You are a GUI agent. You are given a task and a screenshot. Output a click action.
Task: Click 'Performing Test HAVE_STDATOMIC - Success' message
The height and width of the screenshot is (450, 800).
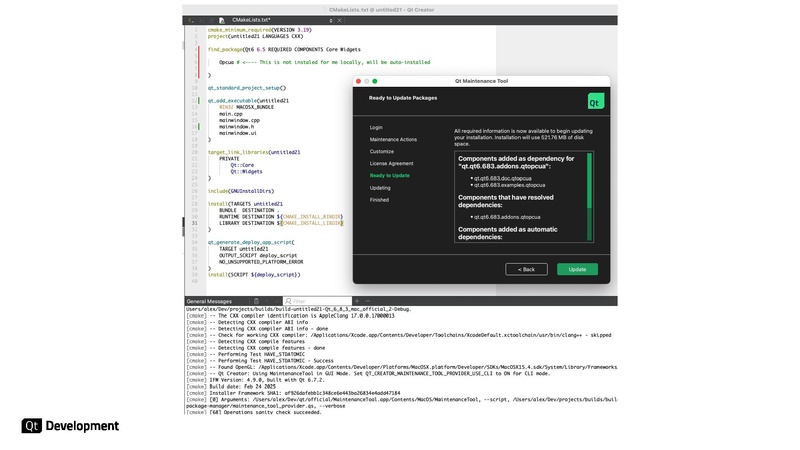click(x=260, y=361)
